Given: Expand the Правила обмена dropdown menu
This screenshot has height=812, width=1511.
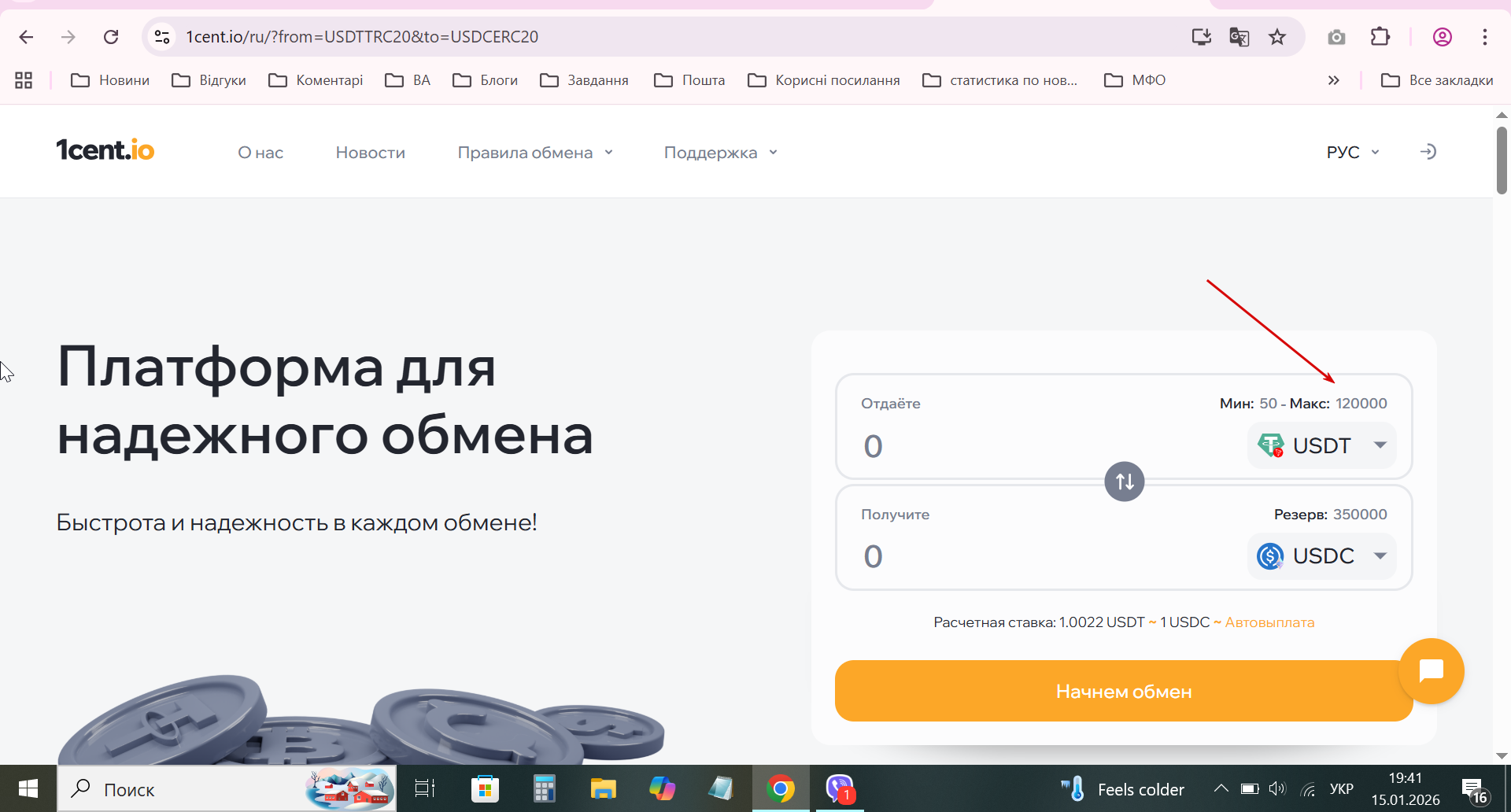Looking at the screenshot, I should (x=535, y=153).
